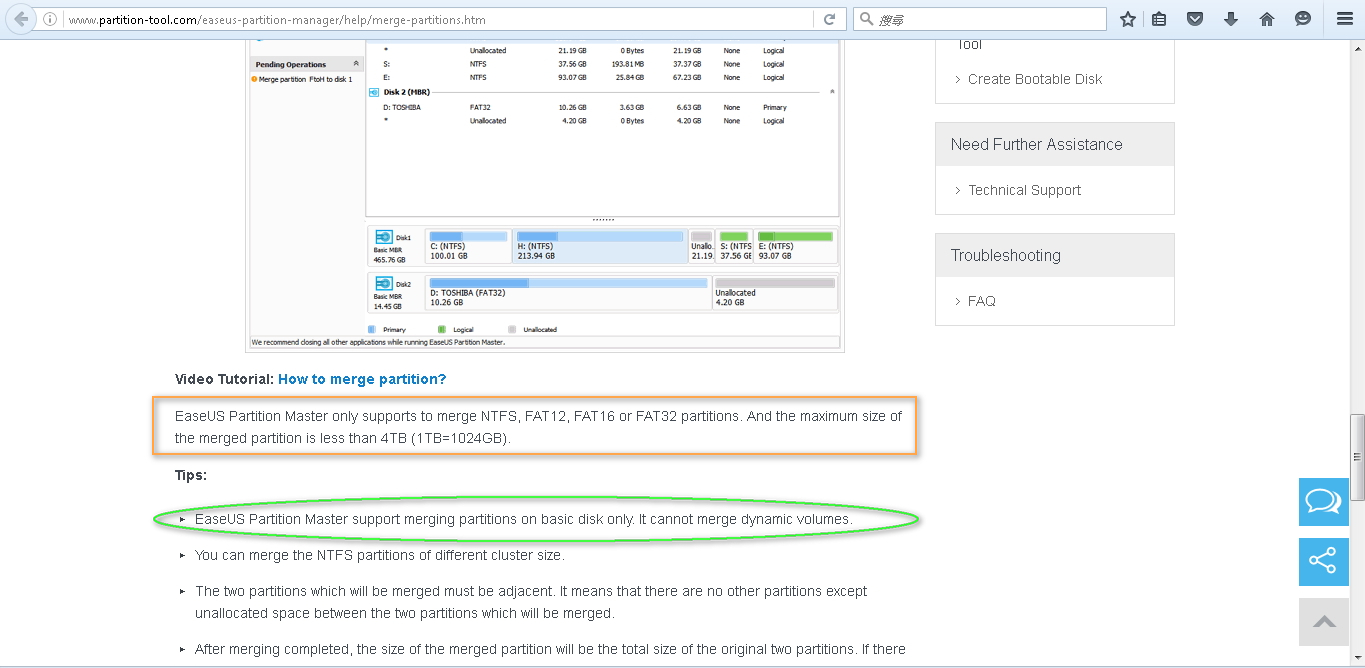The height and width of the screenshot is (668, 1365).
Task: Select the S: (NTFS) 37.56 GB partition block
Action: coord(735,246)
